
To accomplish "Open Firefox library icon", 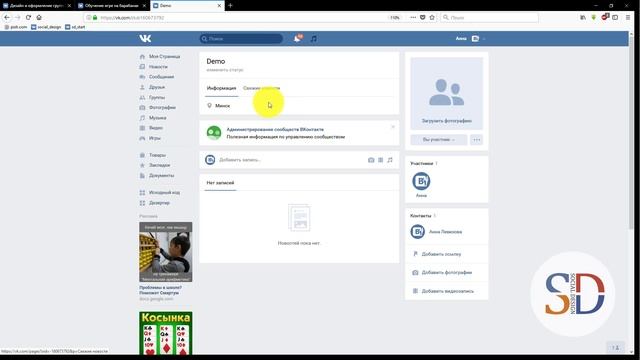I will point(583,18).
